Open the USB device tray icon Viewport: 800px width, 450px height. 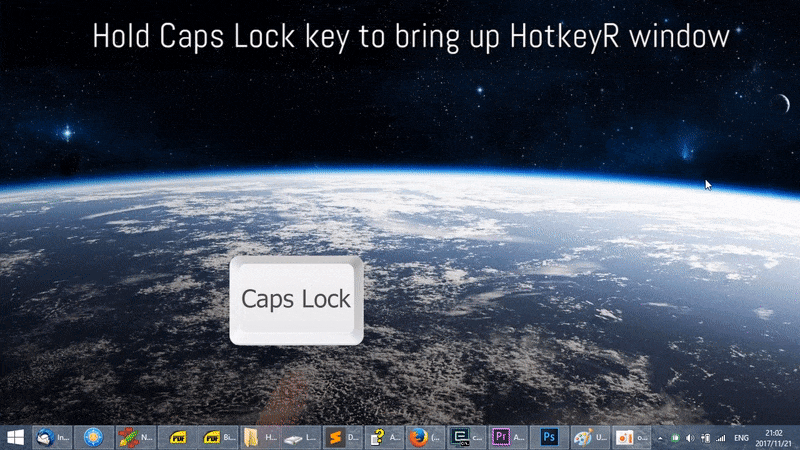coord(705,438)
